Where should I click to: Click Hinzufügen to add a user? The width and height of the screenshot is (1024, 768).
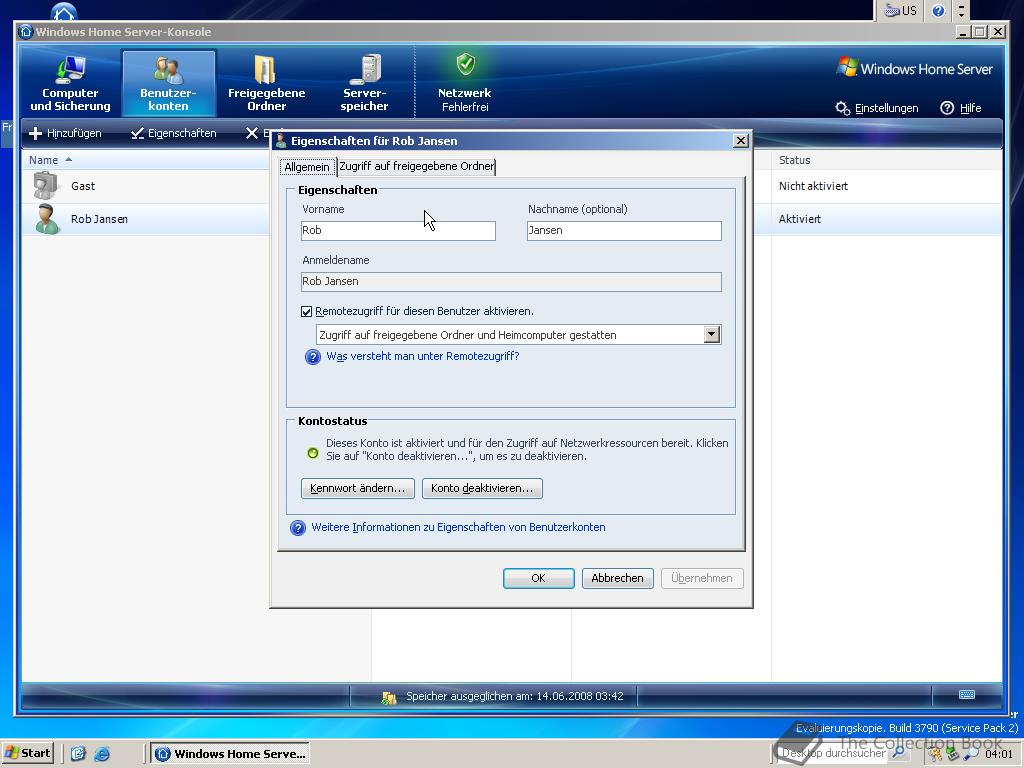coord(65,133)
